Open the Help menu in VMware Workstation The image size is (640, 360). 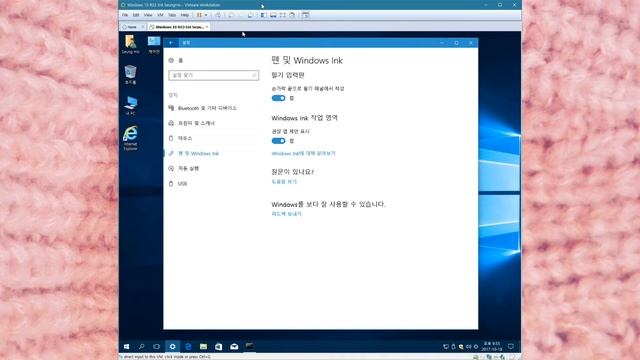pos(184,15)
